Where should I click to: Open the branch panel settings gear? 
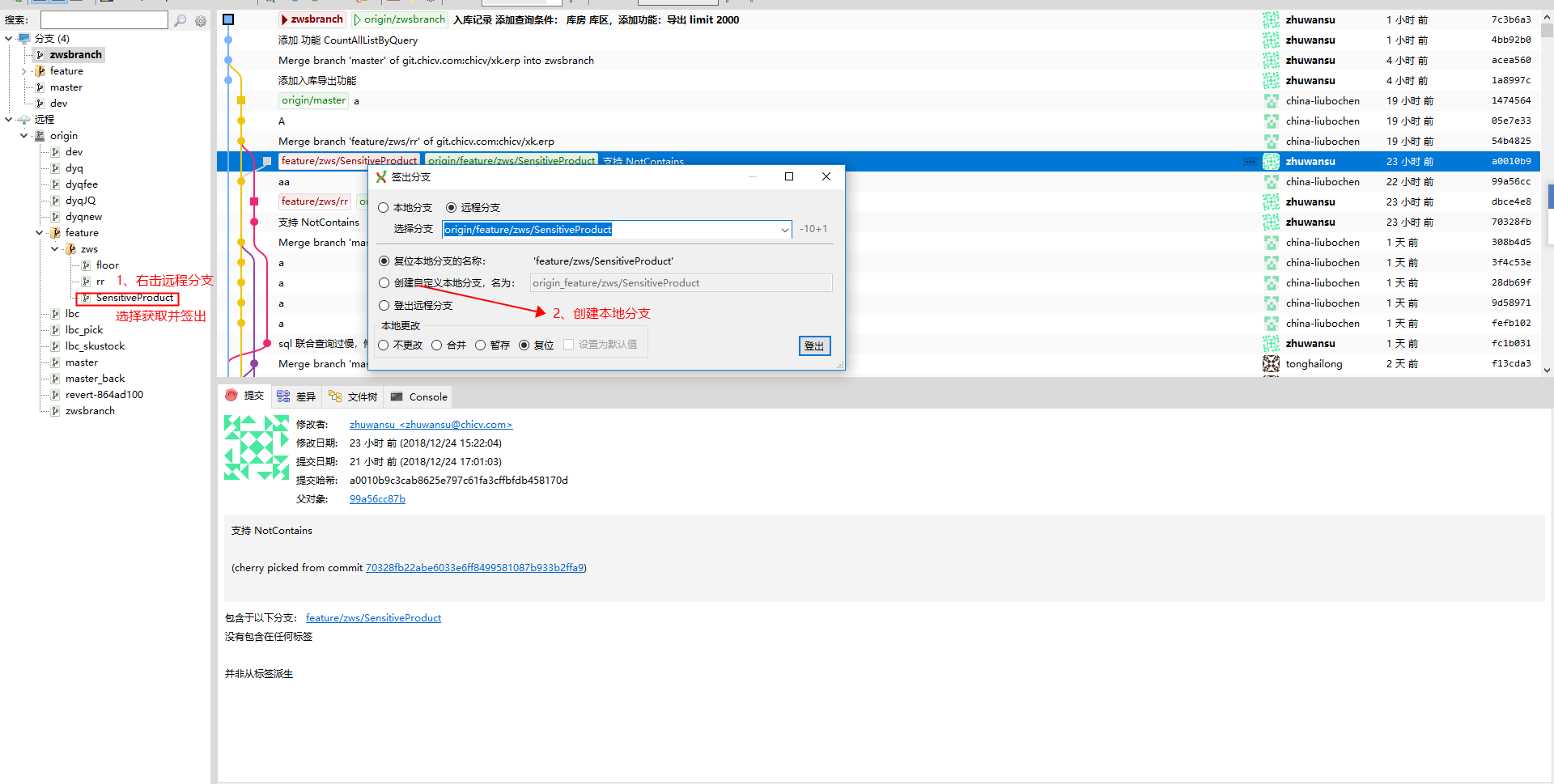[201, 20]
